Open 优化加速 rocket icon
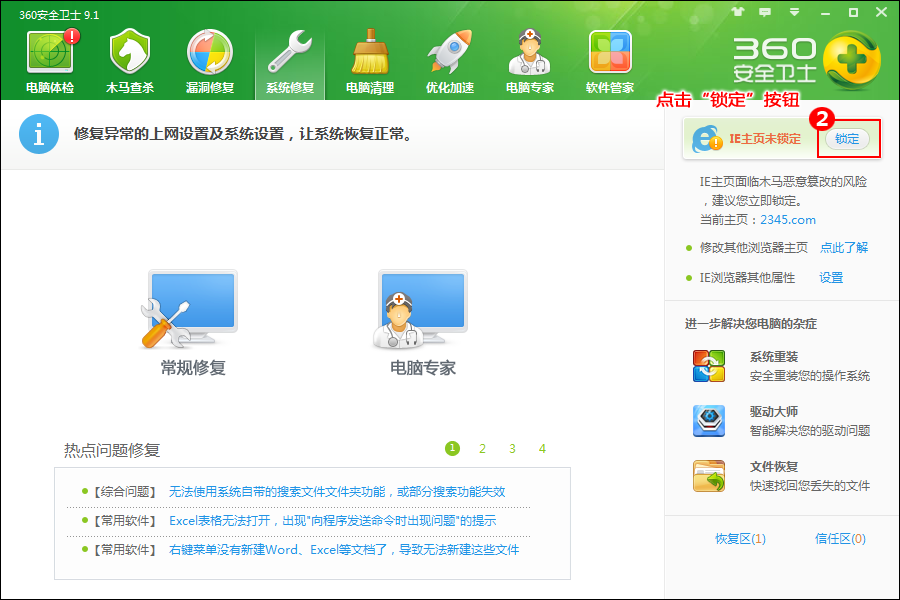The width and height of the screenshot is (900, 600). pyautogui.click(x=449, y=52)
